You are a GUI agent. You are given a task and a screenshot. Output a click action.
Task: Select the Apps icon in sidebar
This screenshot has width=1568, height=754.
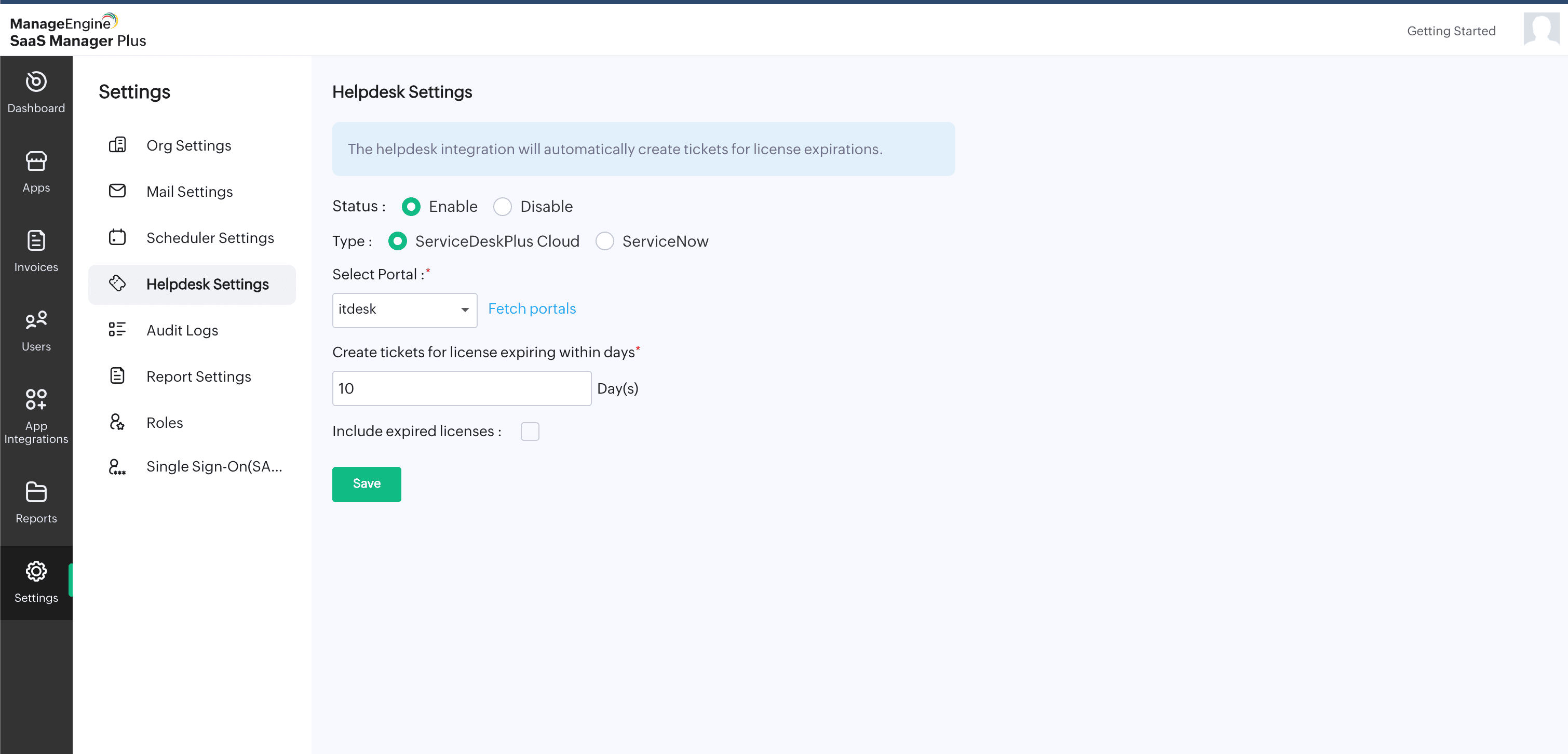point(36,171)
